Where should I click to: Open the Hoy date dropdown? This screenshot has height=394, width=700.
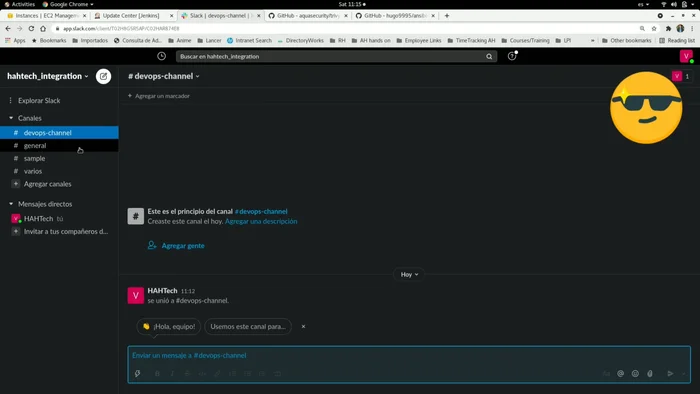409,274
